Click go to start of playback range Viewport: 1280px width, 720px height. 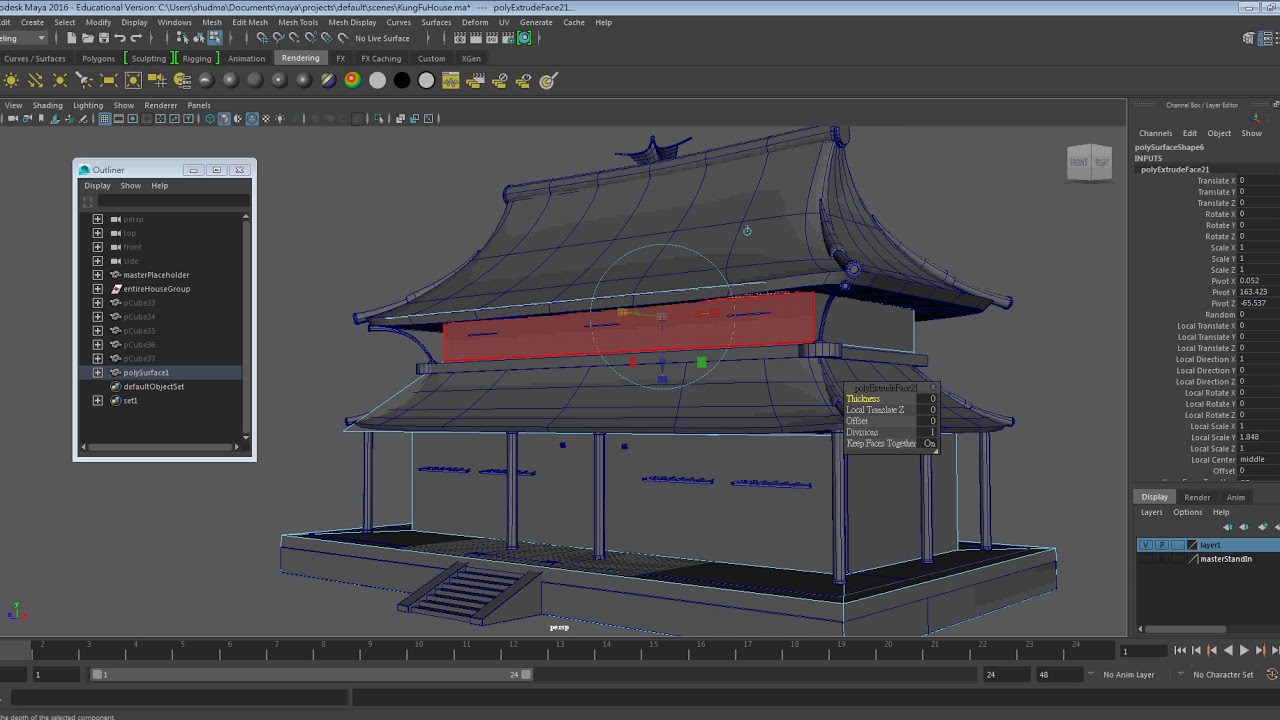pos(1180,650)
